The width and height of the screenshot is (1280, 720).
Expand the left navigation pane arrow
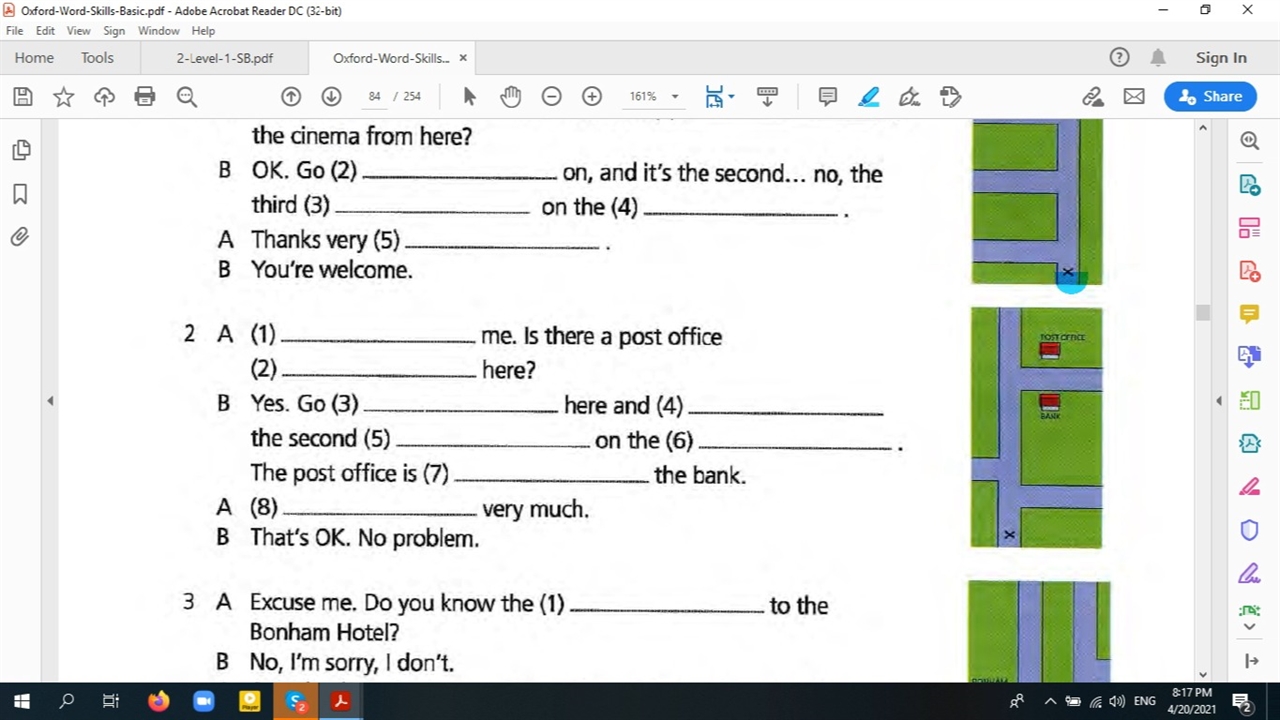(50, 401)
